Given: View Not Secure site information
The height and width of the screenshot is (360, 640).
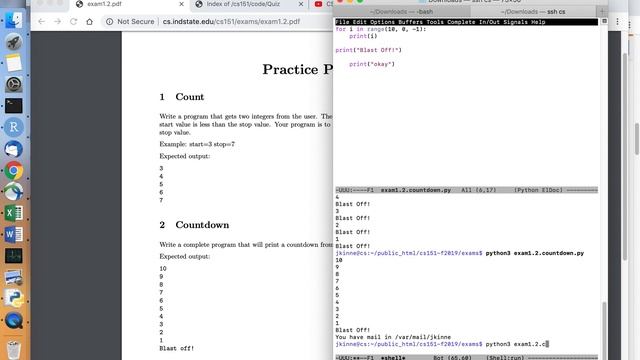Looking at the screenshot, I should pyautogui.click(x=130, y=21).
